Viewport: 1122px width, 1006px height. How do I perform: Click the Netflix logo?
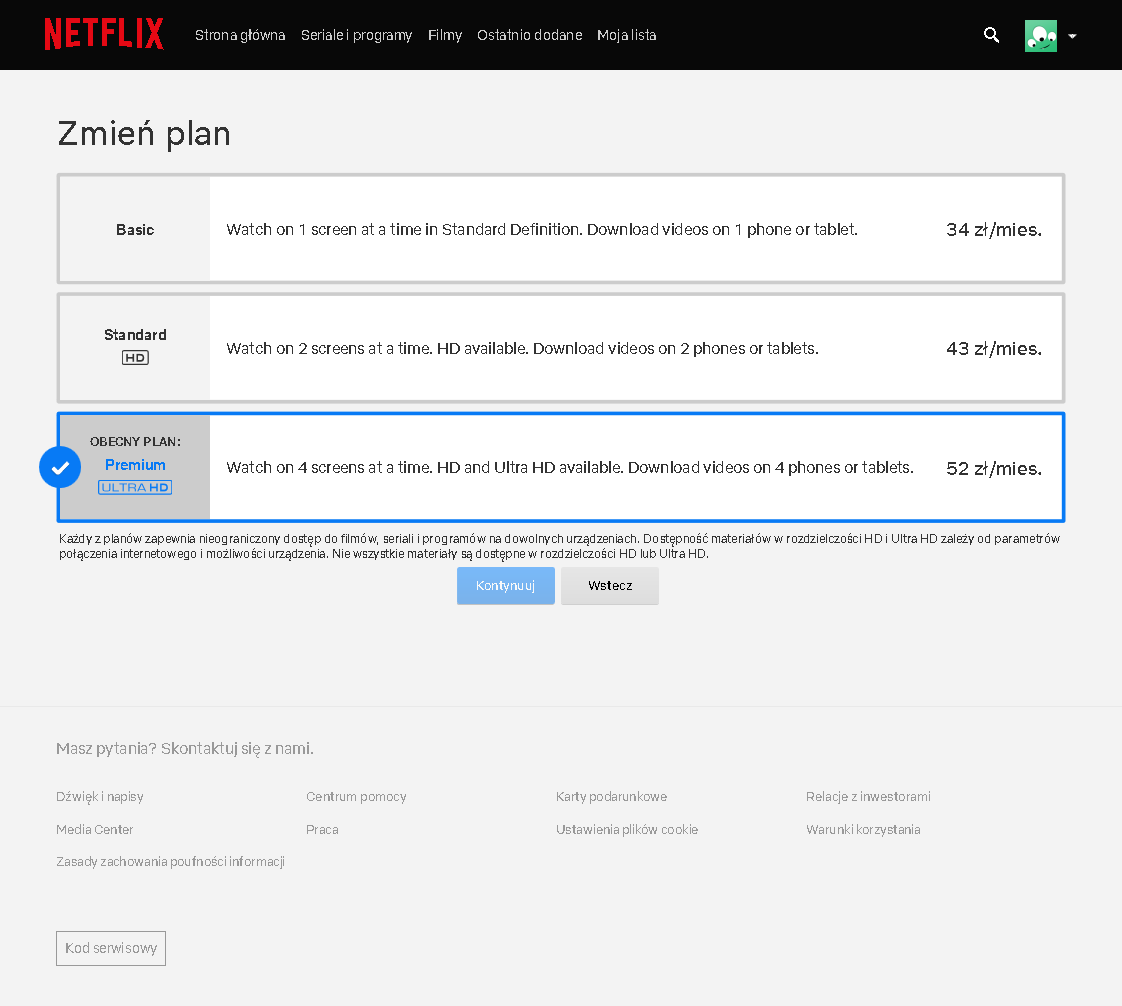[x=104, y=35]
